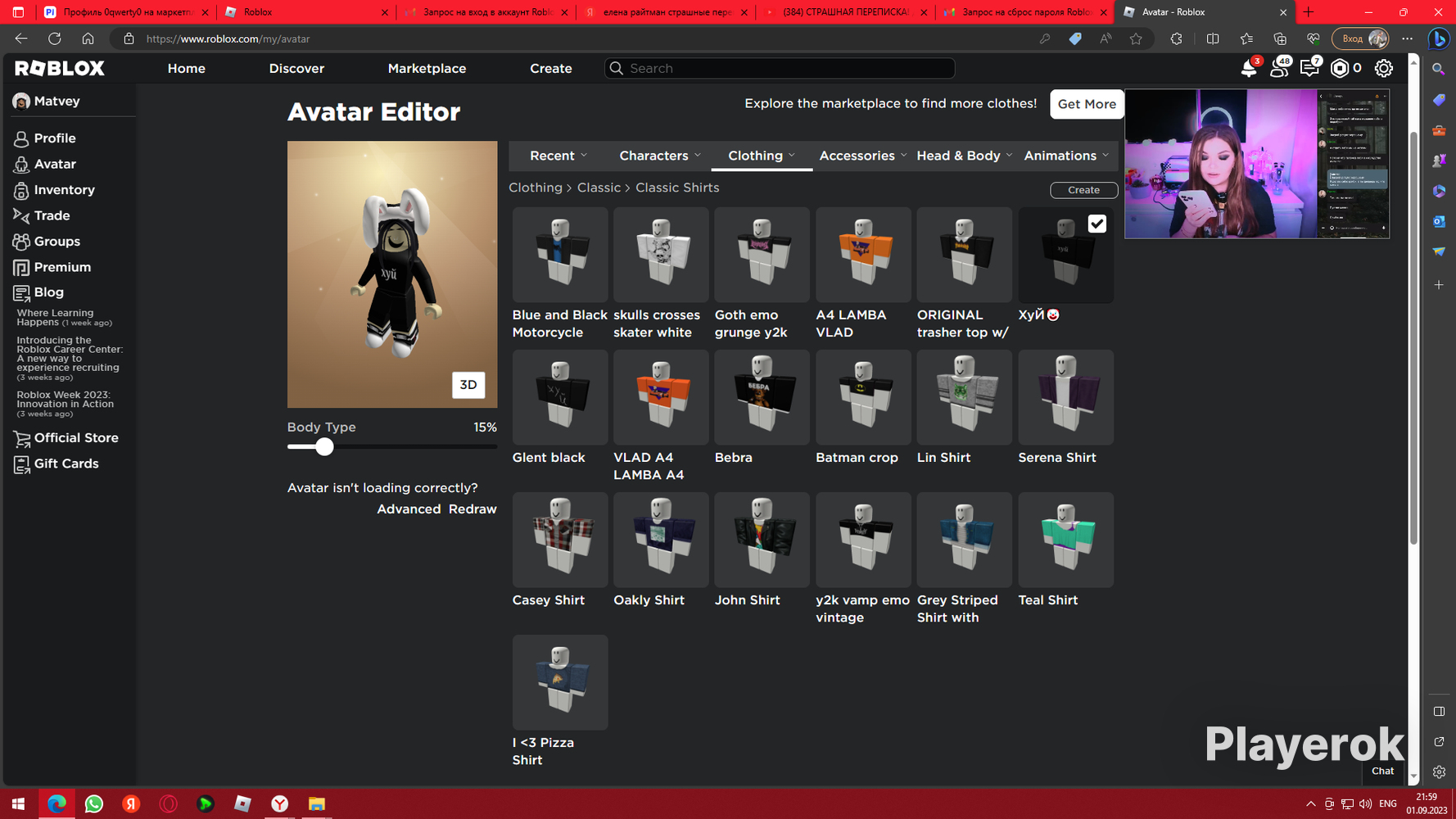This screenshot has width=1456, height=819.
Task: Open the Windows Start menu
Action: tap(18, 804)
